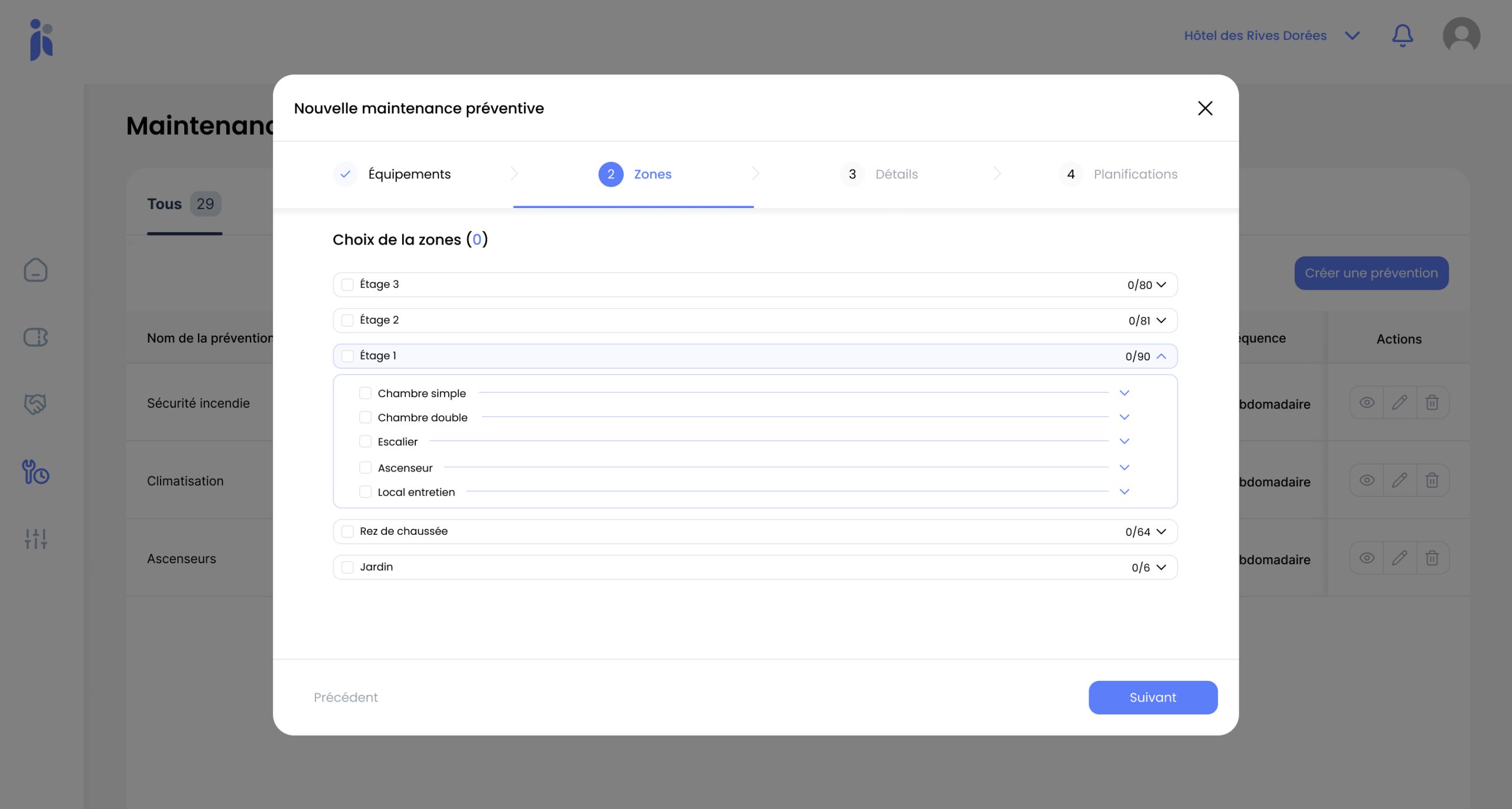
Task: Check the Étage 3 checkbox
Action: click(348, 285)
